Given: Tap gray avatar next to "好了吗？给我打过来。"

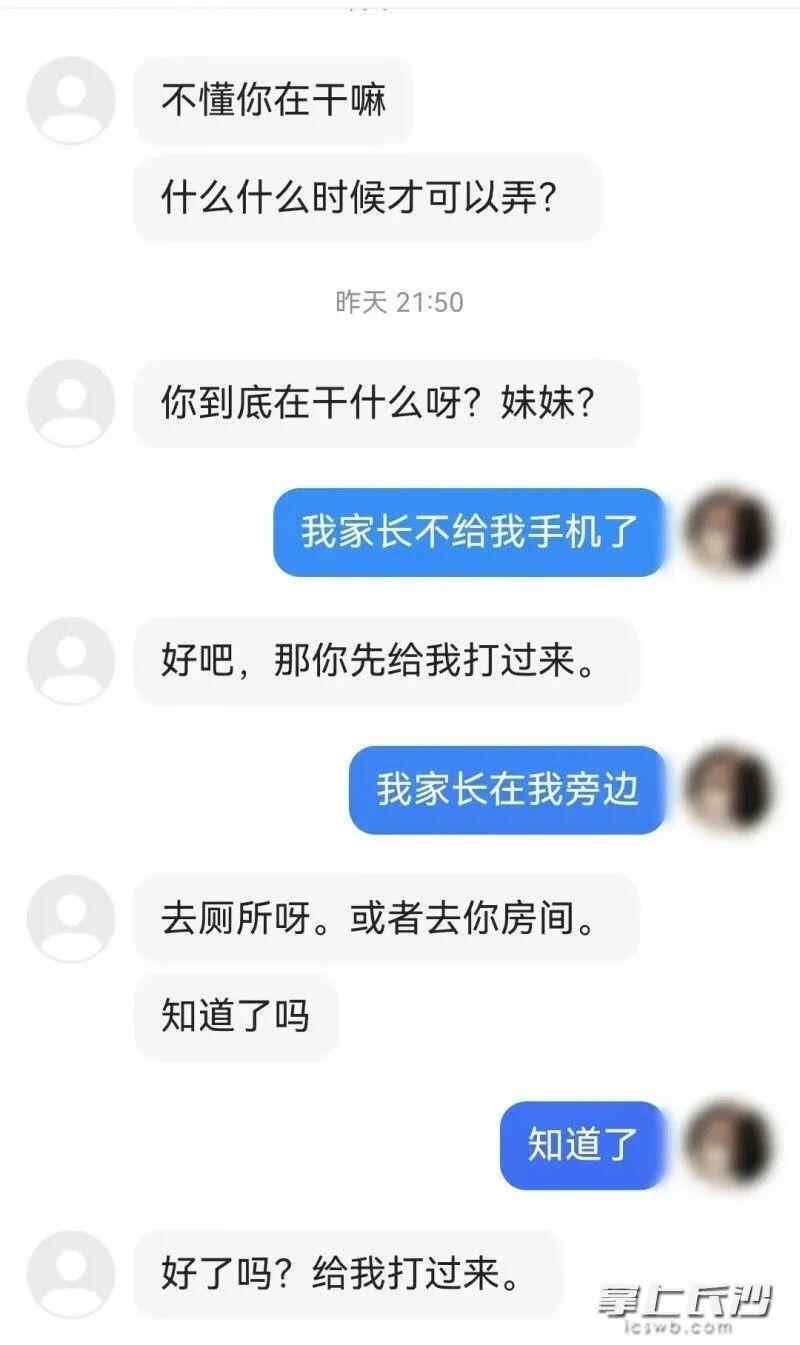Looking at the screenshot, I should coord(71,1274).
